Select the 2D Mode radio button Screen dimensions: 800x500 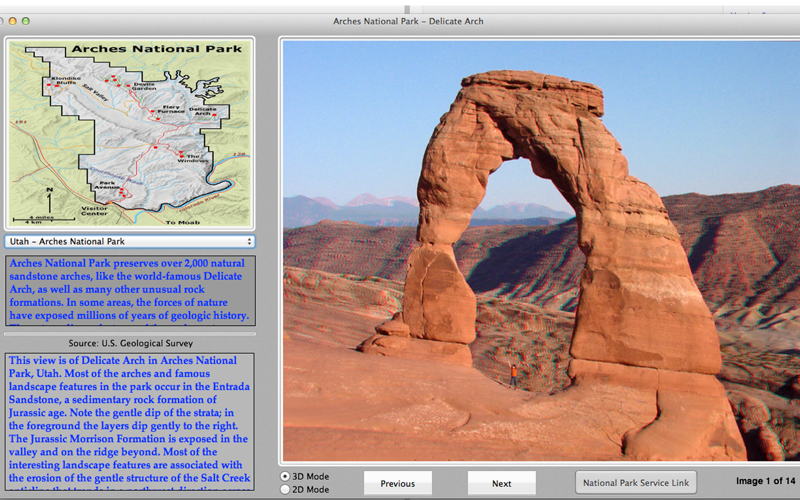285,489
